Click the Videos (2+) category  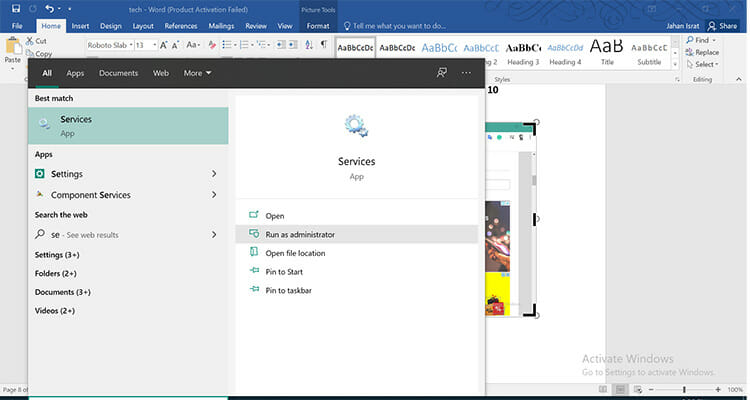[x=55, y=311]
